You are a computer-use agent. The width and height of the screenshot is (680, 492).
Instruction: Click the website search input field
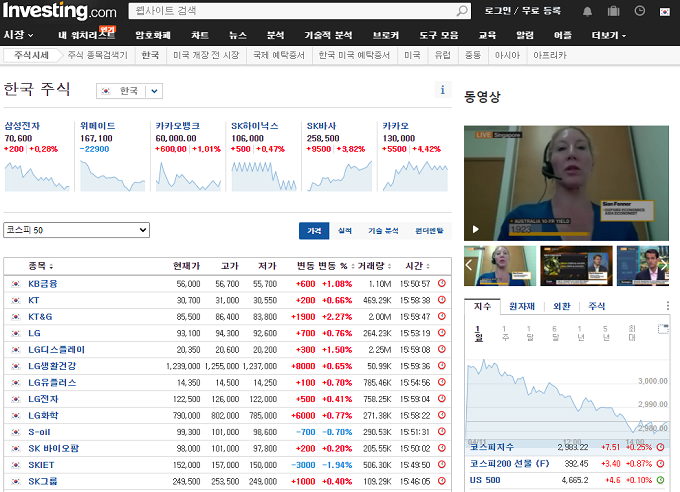point(293,11)
